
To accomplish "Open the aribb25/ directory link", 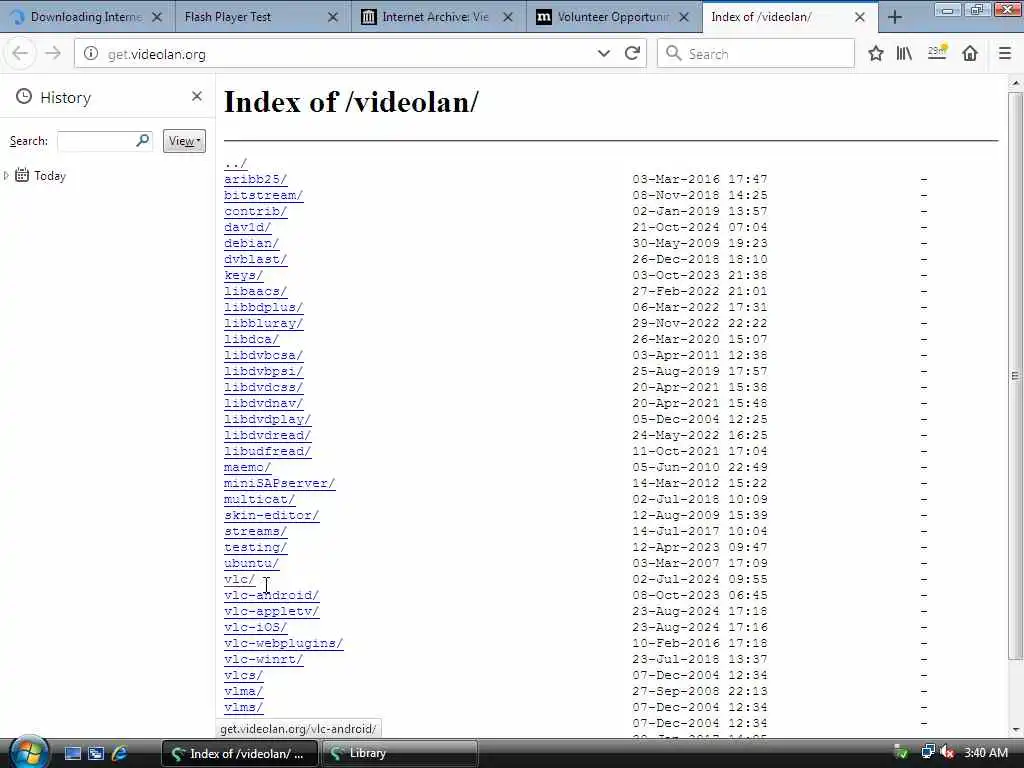I will (x=255, y=180).
